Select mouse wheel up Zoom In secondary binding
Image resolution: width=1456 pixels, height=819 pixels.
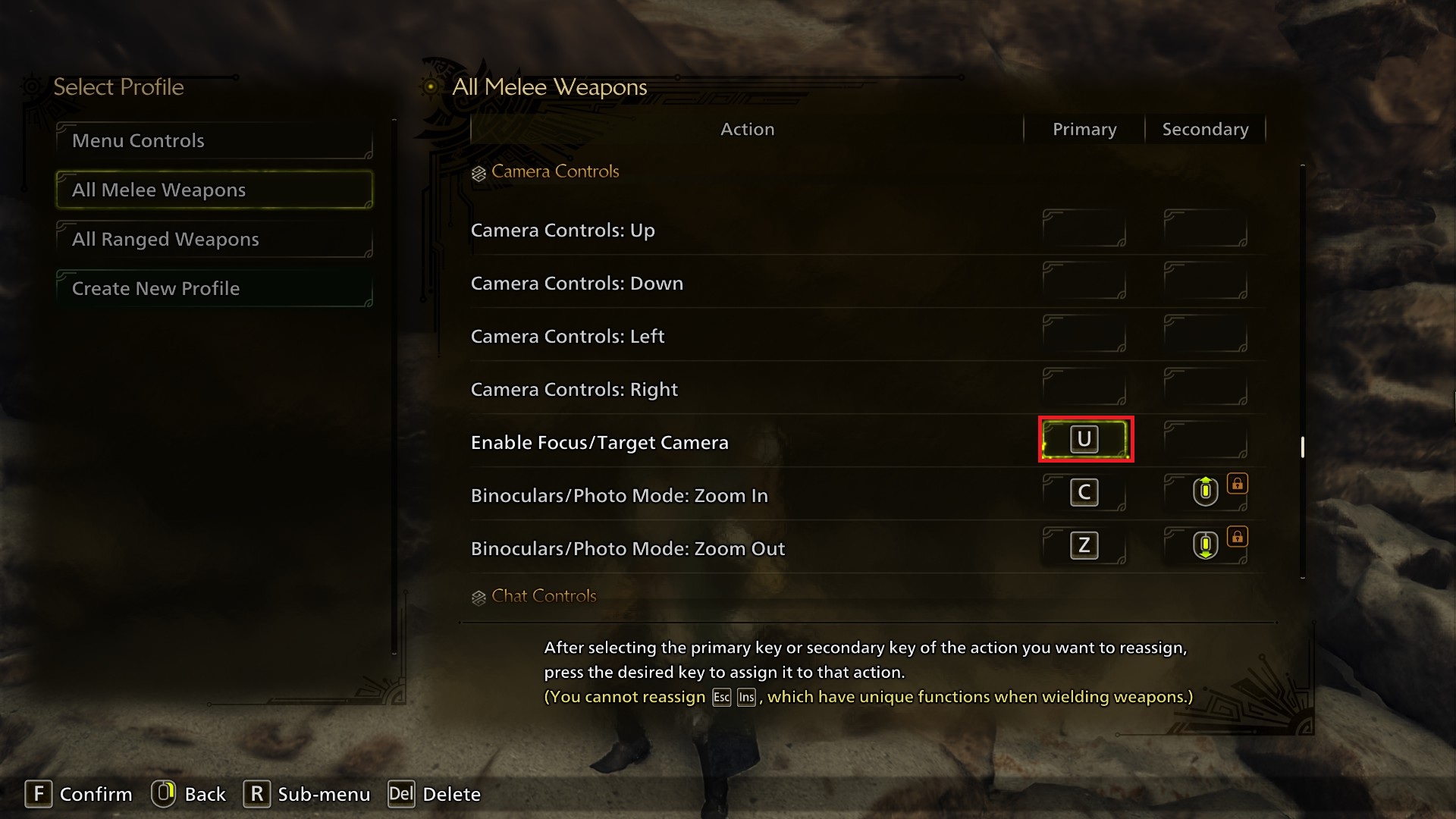tap(1205, 491)
